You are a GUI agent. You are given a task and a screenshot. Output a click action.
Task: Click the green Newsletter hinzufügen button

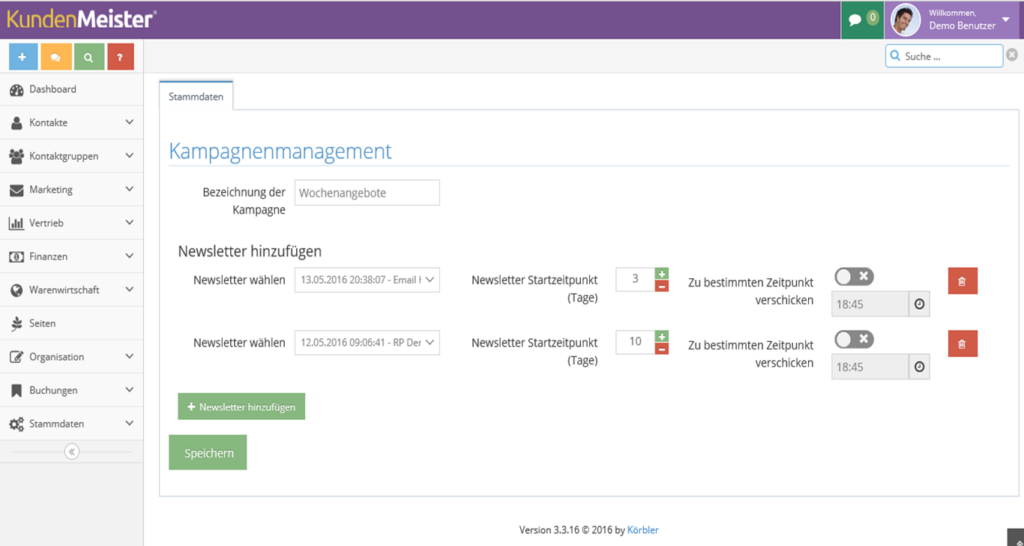(241, 406)
